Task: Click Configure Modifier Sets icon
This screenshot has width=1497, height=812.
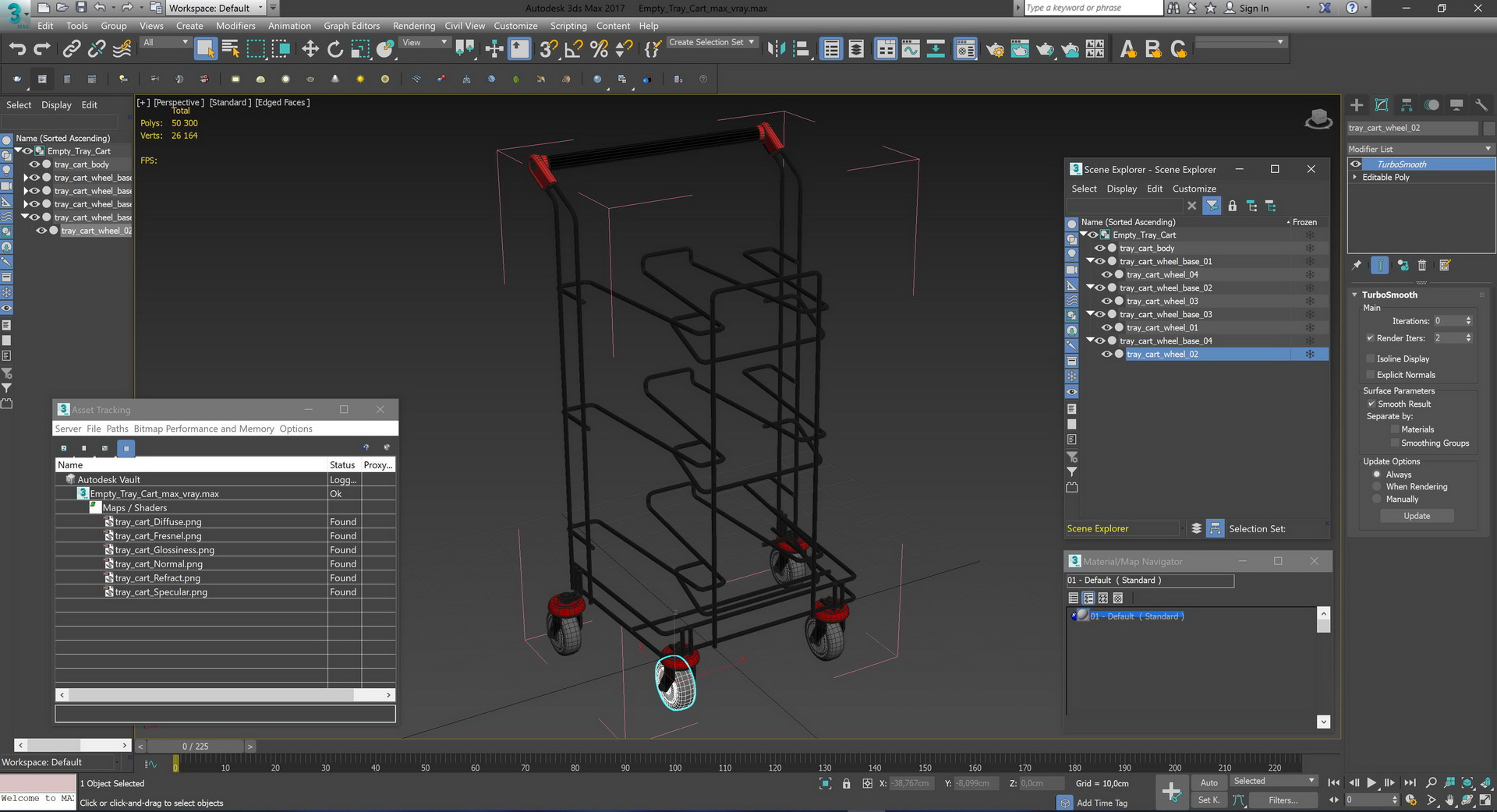Action: coord(1445,265)
